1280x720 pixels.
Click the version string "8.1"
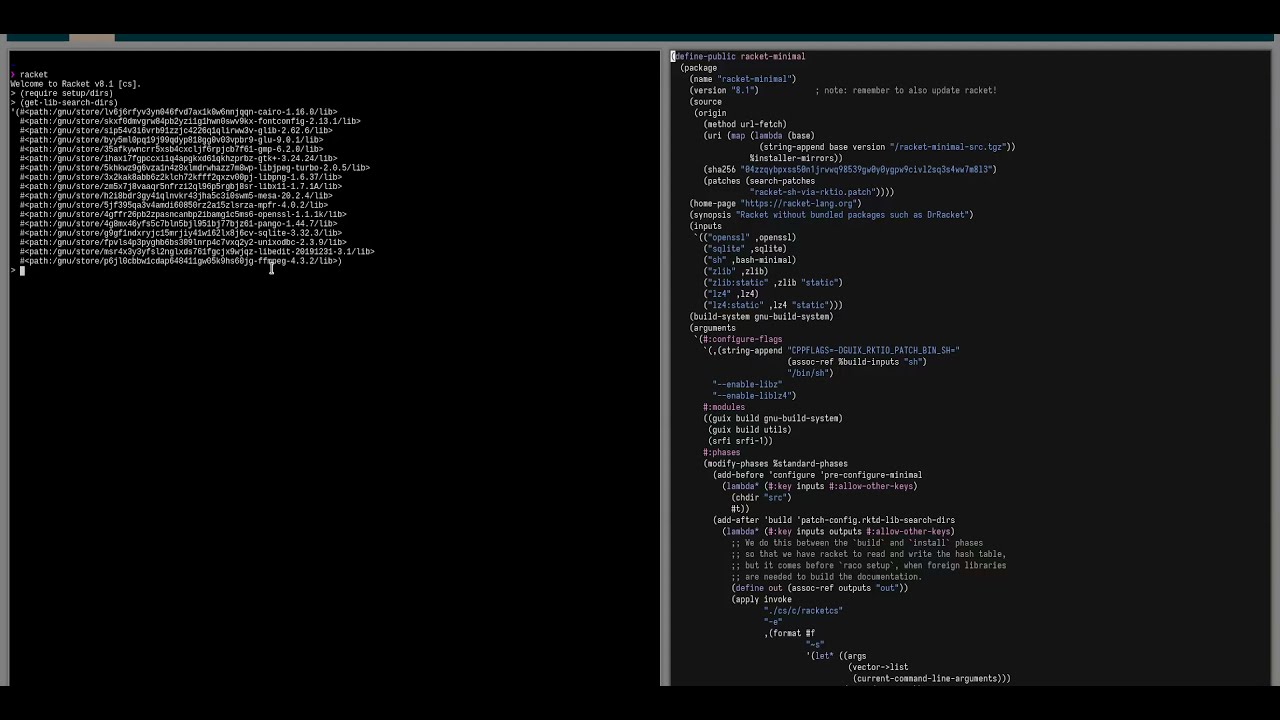coord(745,90)
